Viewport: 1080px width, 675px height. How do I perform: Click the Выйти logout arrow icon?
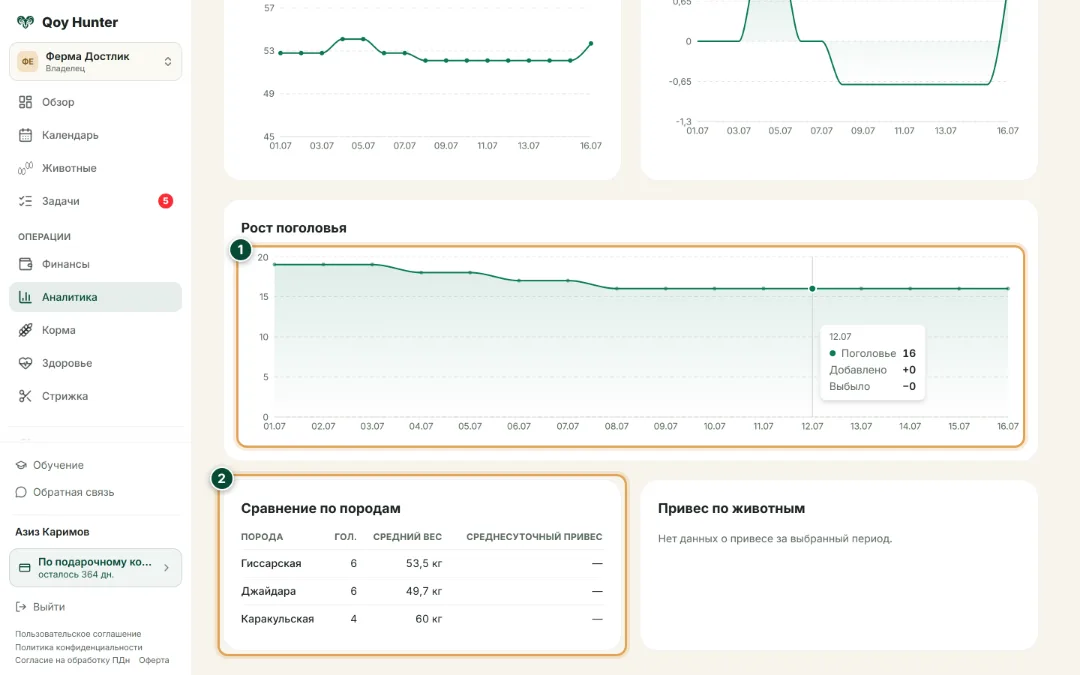(21, 607)
